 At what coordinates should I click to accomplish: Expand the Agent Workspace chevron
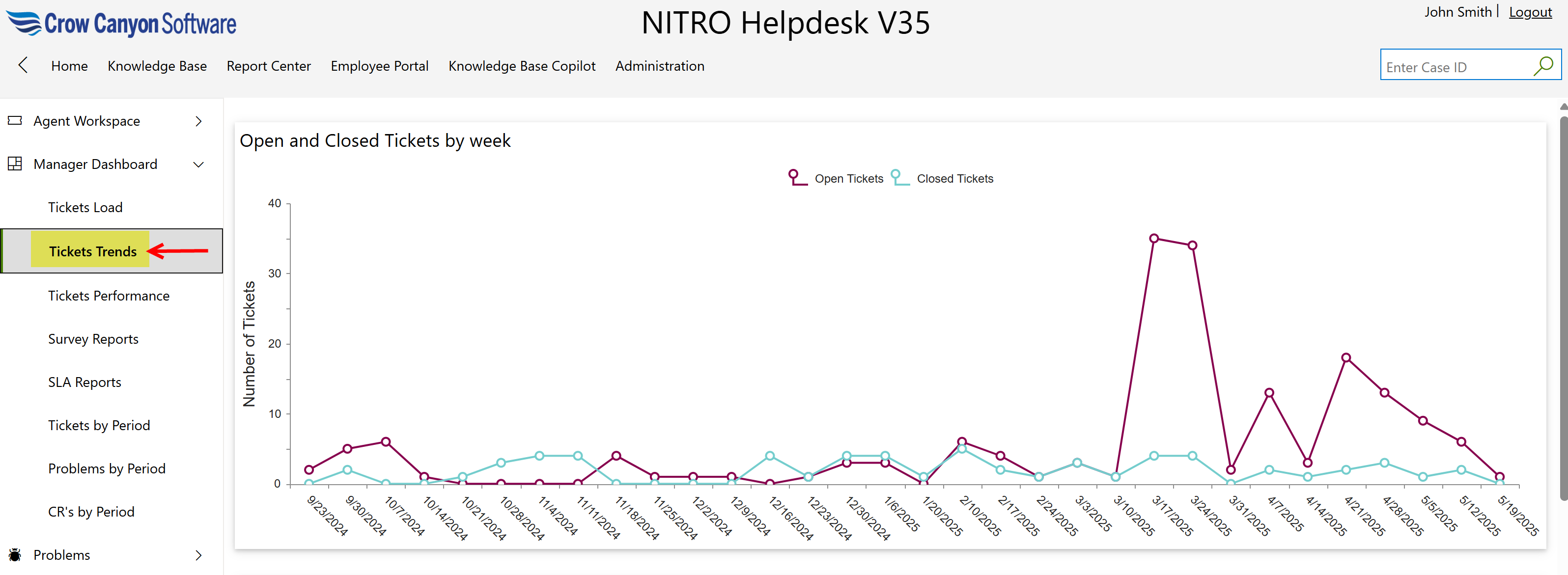tap(198, 121)
